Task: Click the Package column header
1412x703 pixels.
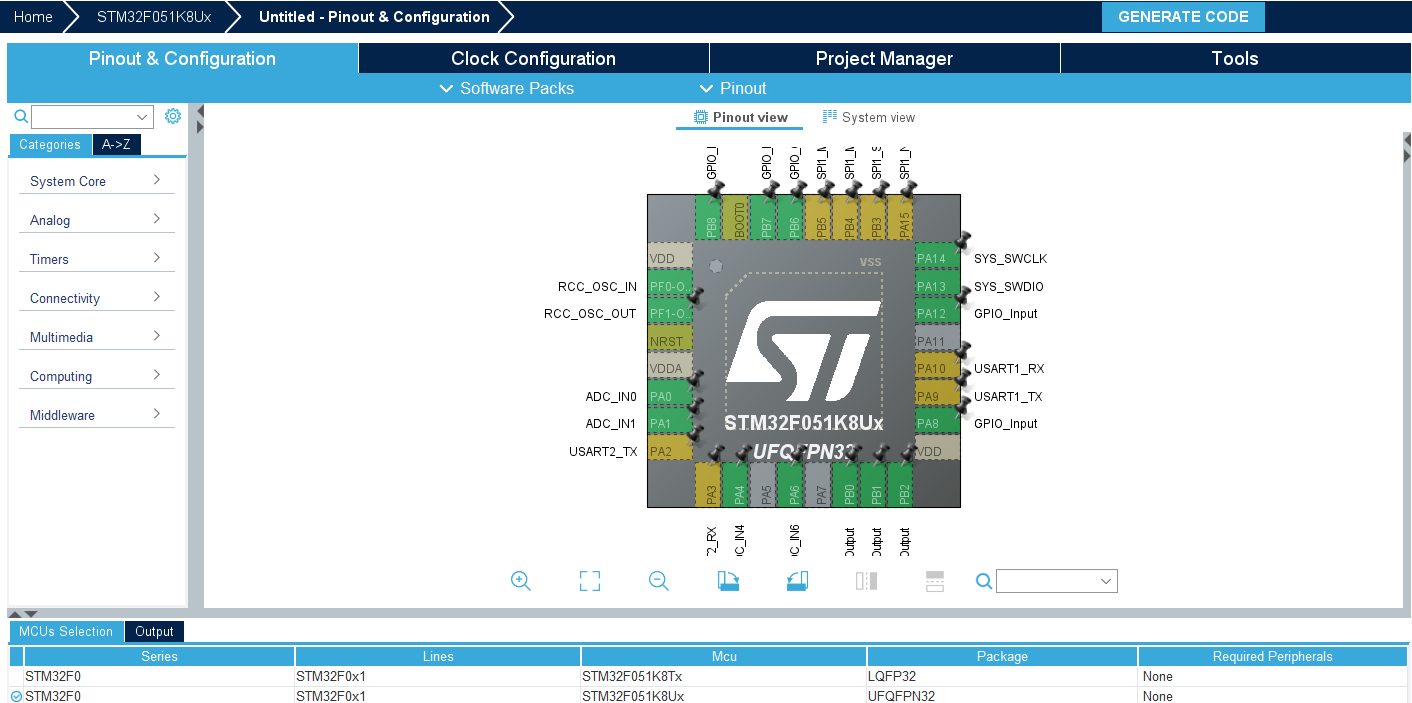Action: 1002,656
